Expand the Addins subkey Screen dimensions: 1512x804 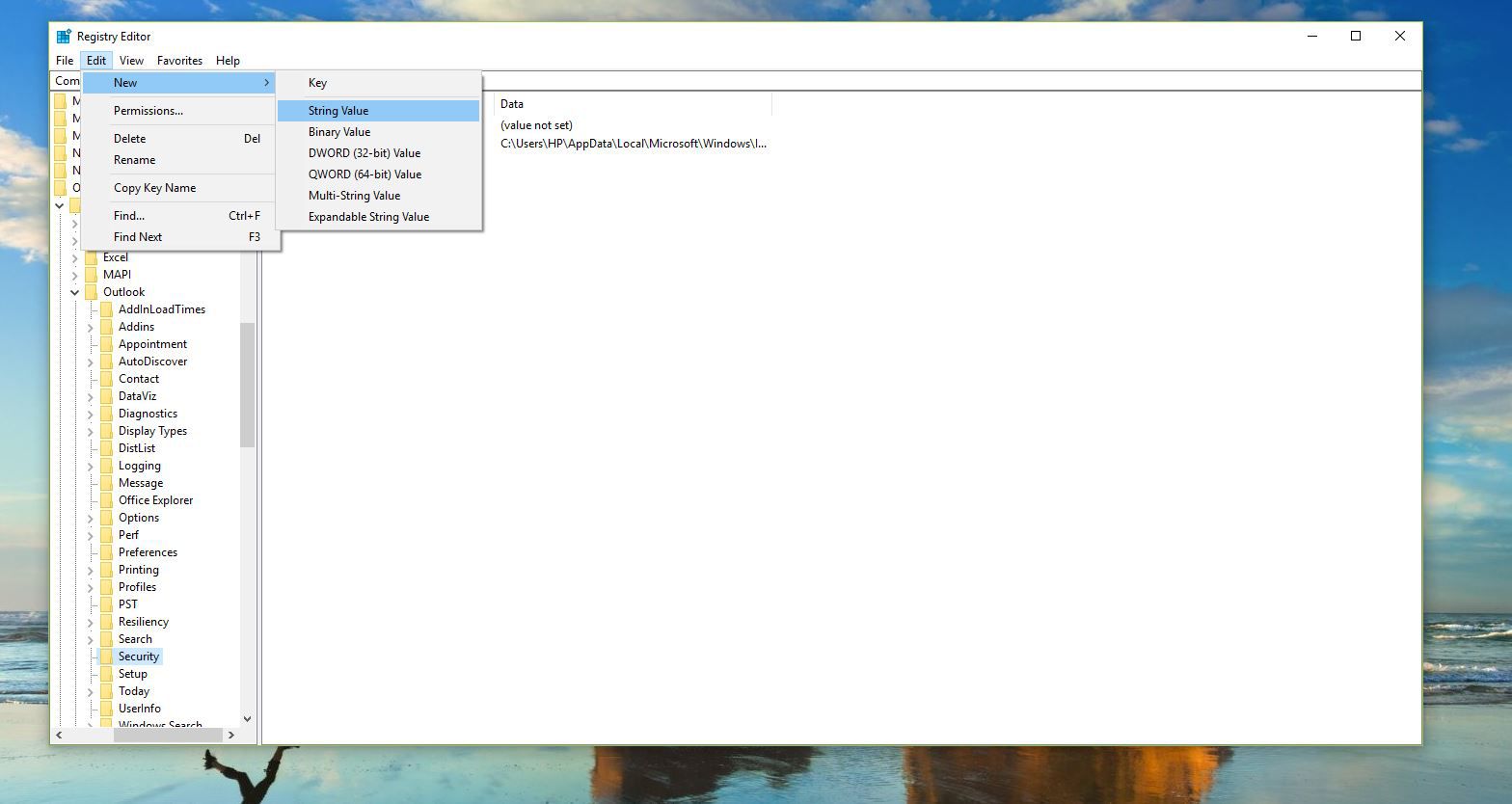[90, 327]
